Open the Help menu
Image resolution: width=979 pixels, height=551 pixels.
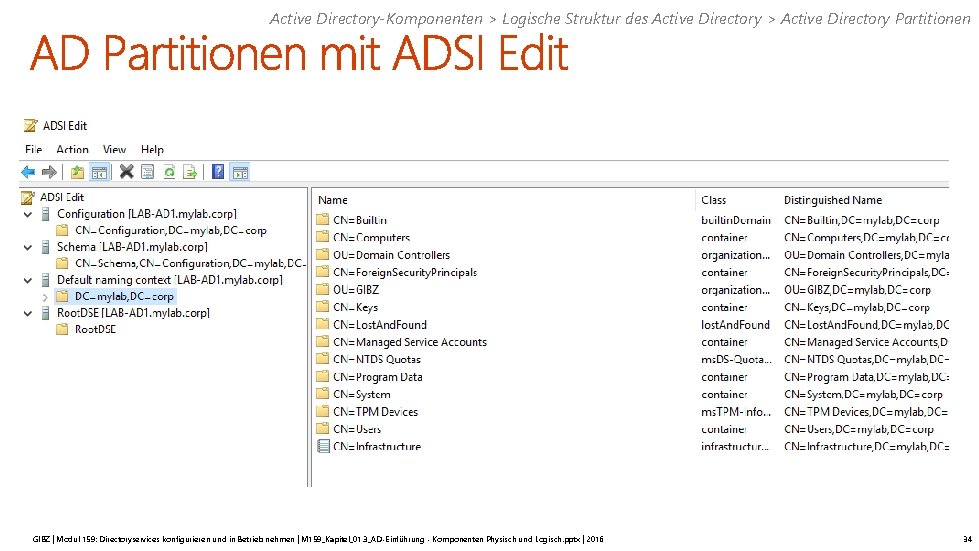click(x=152, y=150)
